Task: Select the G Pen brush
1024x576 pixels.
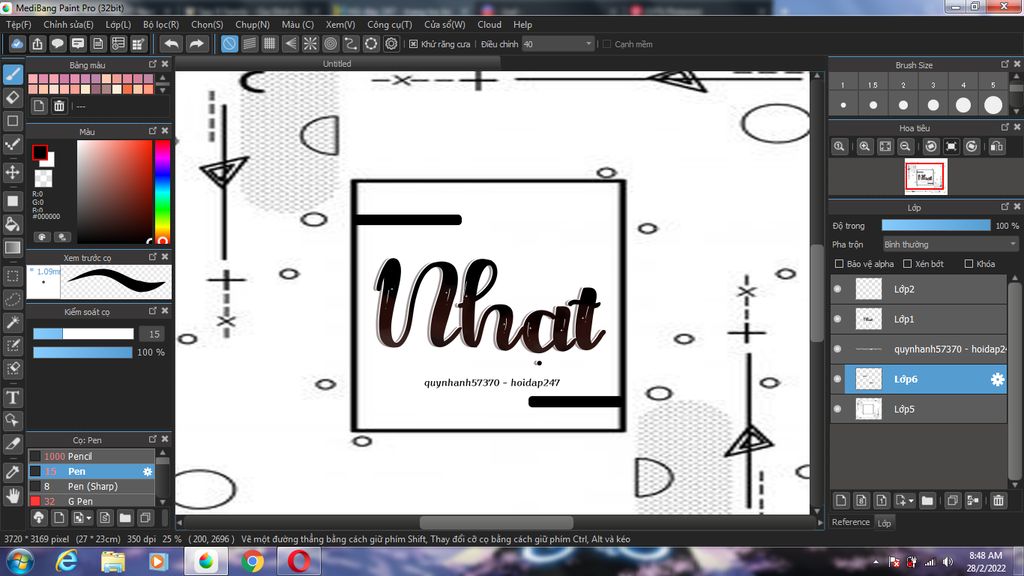Action: point(91,501)
